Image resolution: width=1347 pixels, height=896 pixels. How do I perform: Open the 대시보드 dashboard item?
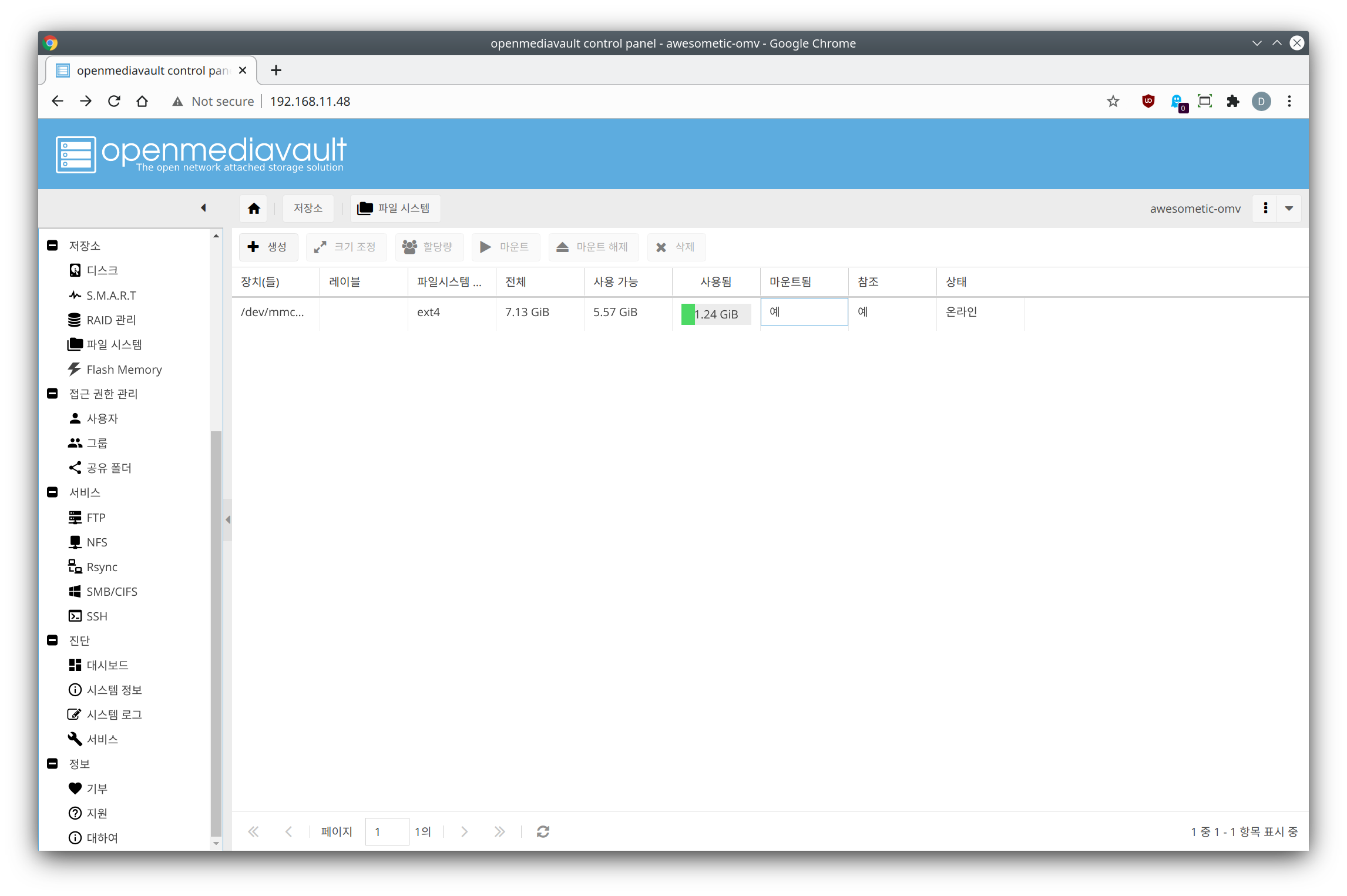tap(107, 665)
